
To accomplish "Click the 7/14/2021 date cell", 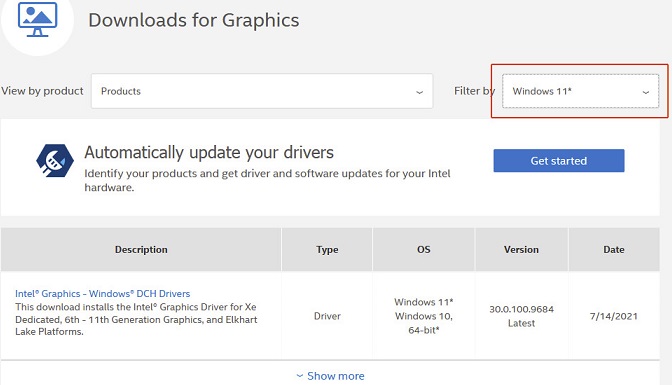I will (614, 316).
